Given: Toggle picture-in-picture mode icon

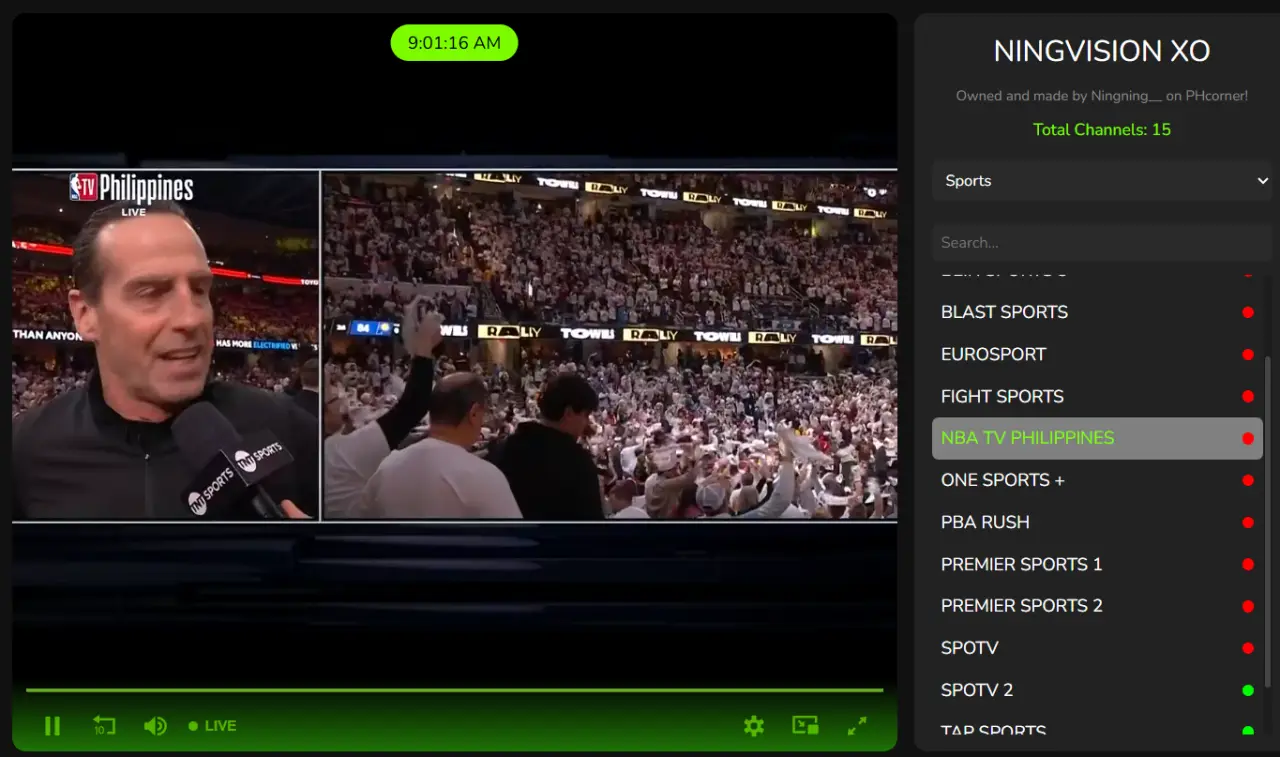Looking at the screenshot, I should (805, 726).
